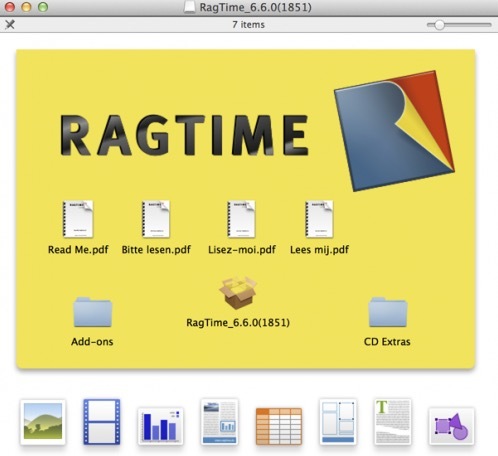Open the Add-ons folder icon
Image resolution: width=498 pixels, height=456 pixels.
[92, 312]
